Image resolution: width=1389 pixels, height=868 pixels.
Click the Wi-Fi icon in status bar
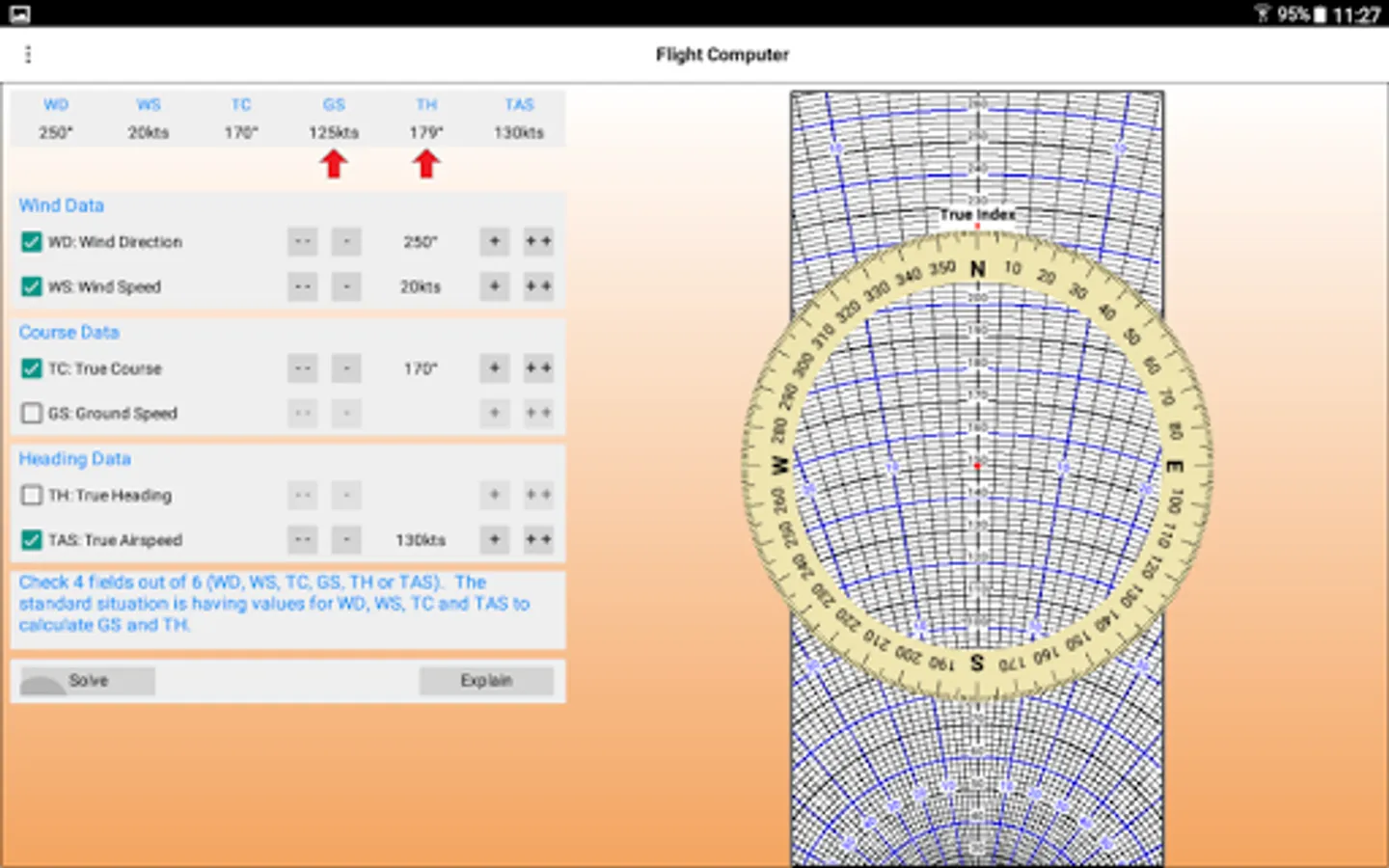1263,14
